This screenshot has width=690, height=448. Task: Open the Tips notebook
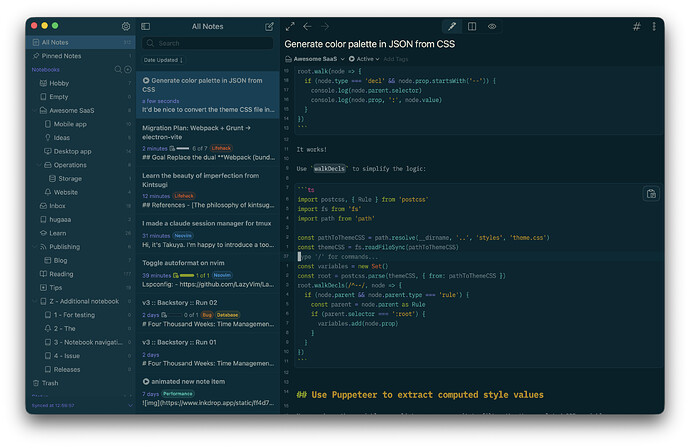(81, 288)
